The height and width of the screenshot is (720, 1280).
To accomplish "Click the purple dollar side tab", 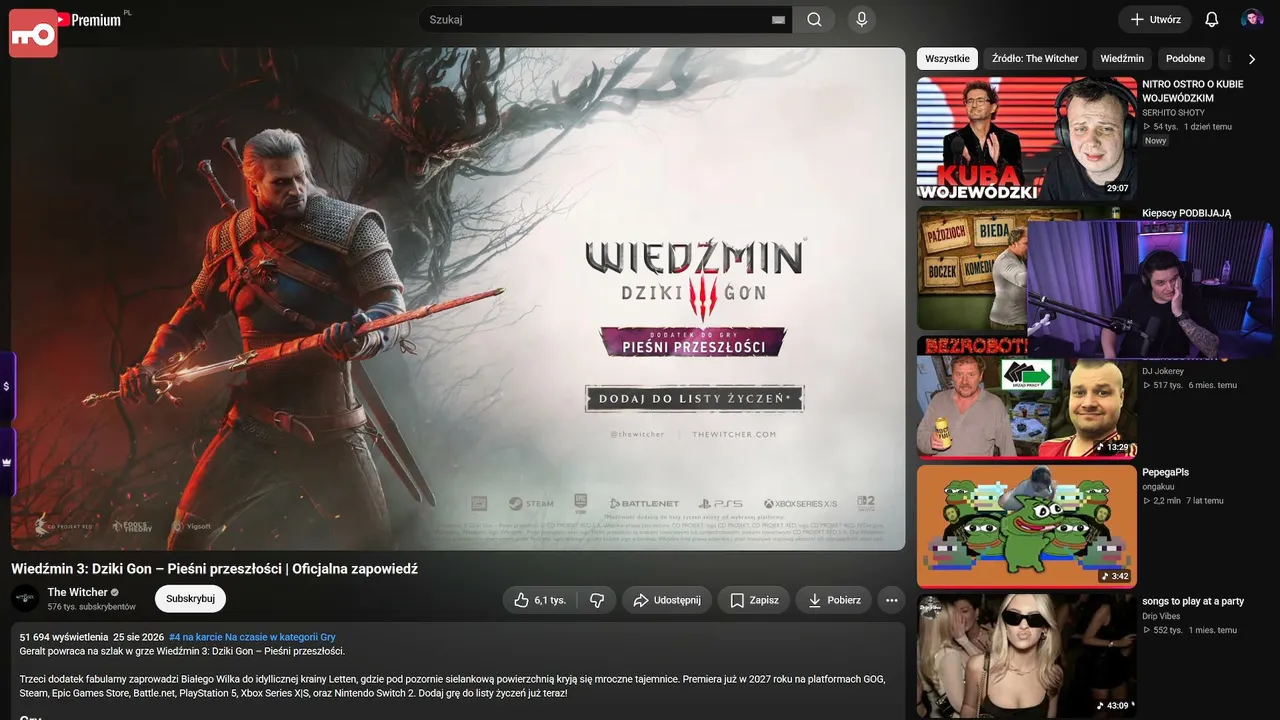I will (x=7, y=385).
